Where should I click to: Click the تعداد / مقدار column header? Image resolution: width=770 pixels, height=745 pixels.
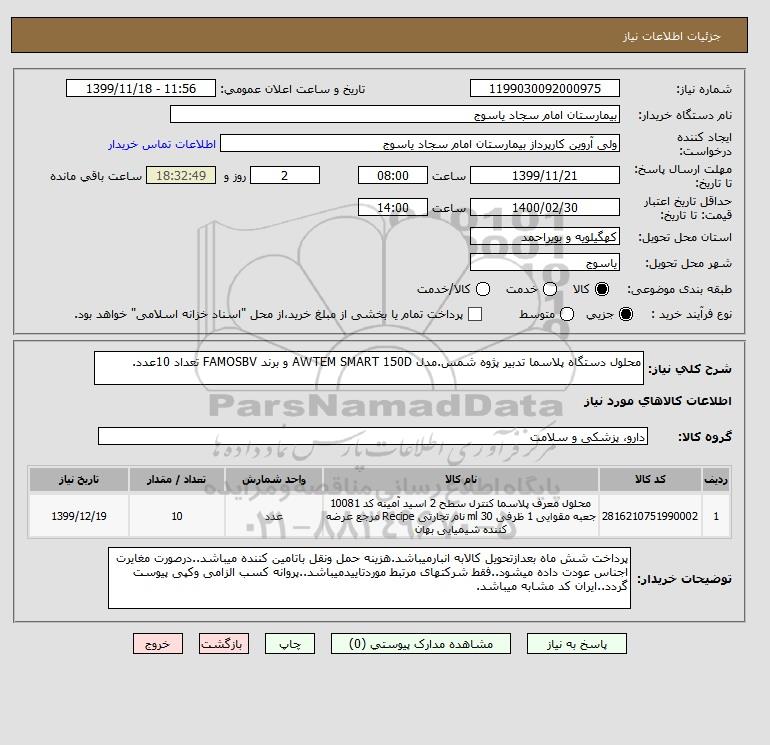177,479
